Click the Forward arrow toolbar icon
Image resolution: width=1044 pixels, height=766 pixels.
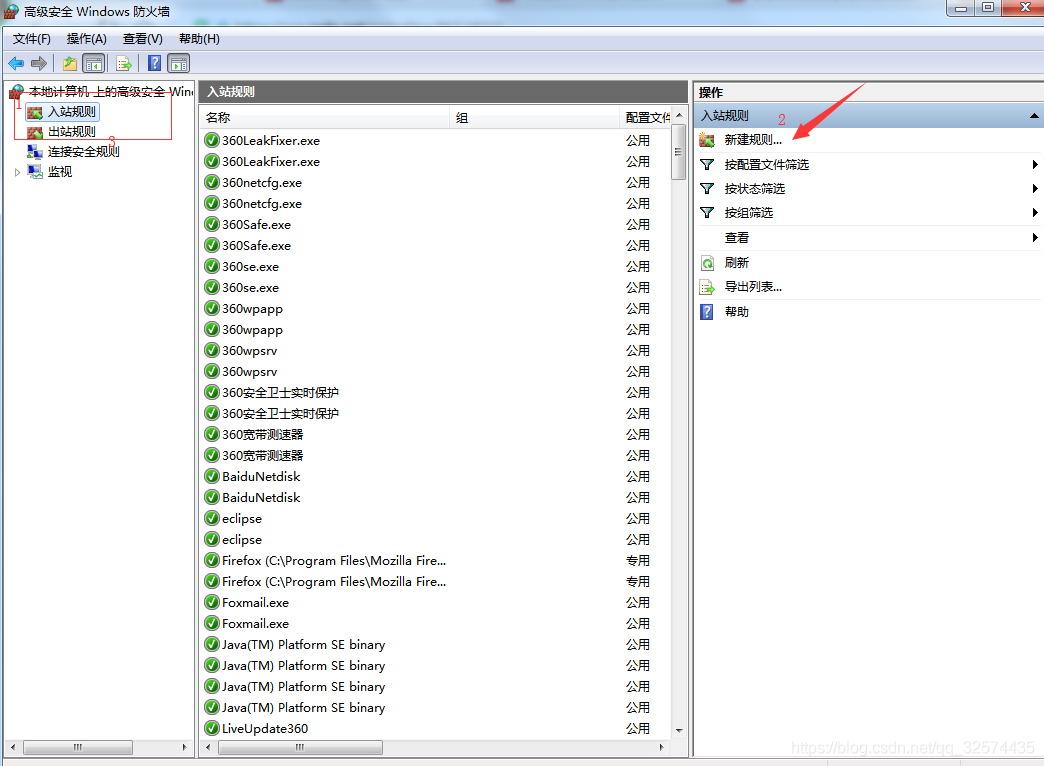[39, 63]
